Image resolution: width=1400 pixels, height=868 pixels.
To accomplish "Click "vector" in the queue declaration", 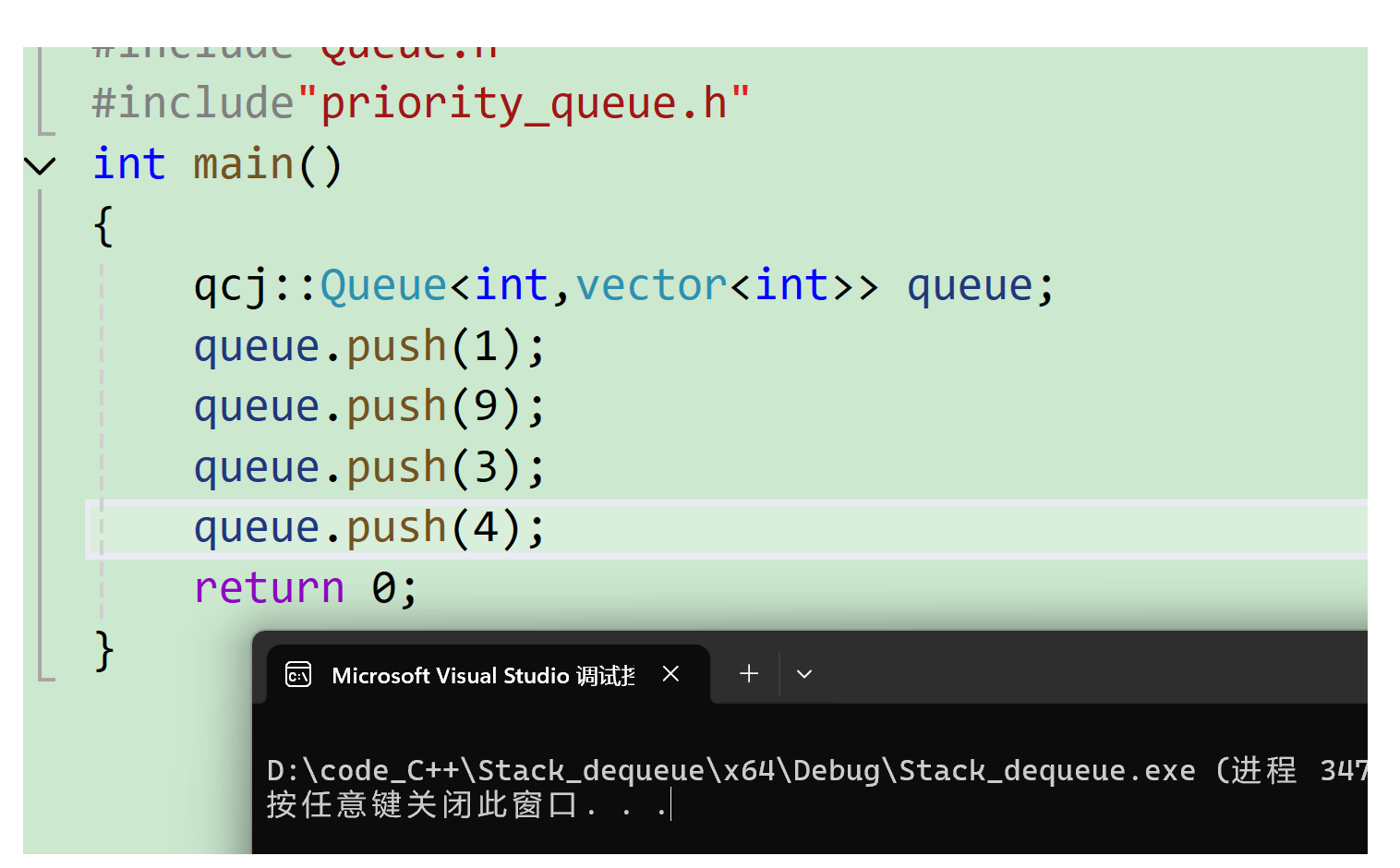I will (x=652, y=285).
